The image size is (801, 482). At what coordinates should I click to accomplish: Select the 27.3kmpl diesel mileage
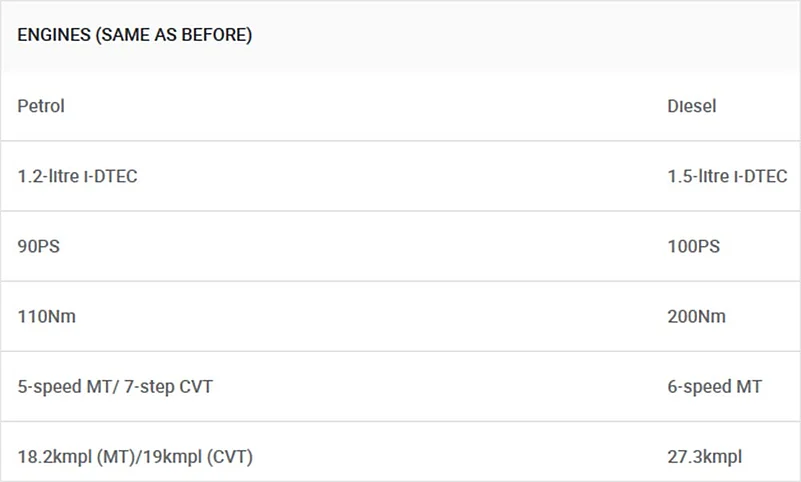705,457
